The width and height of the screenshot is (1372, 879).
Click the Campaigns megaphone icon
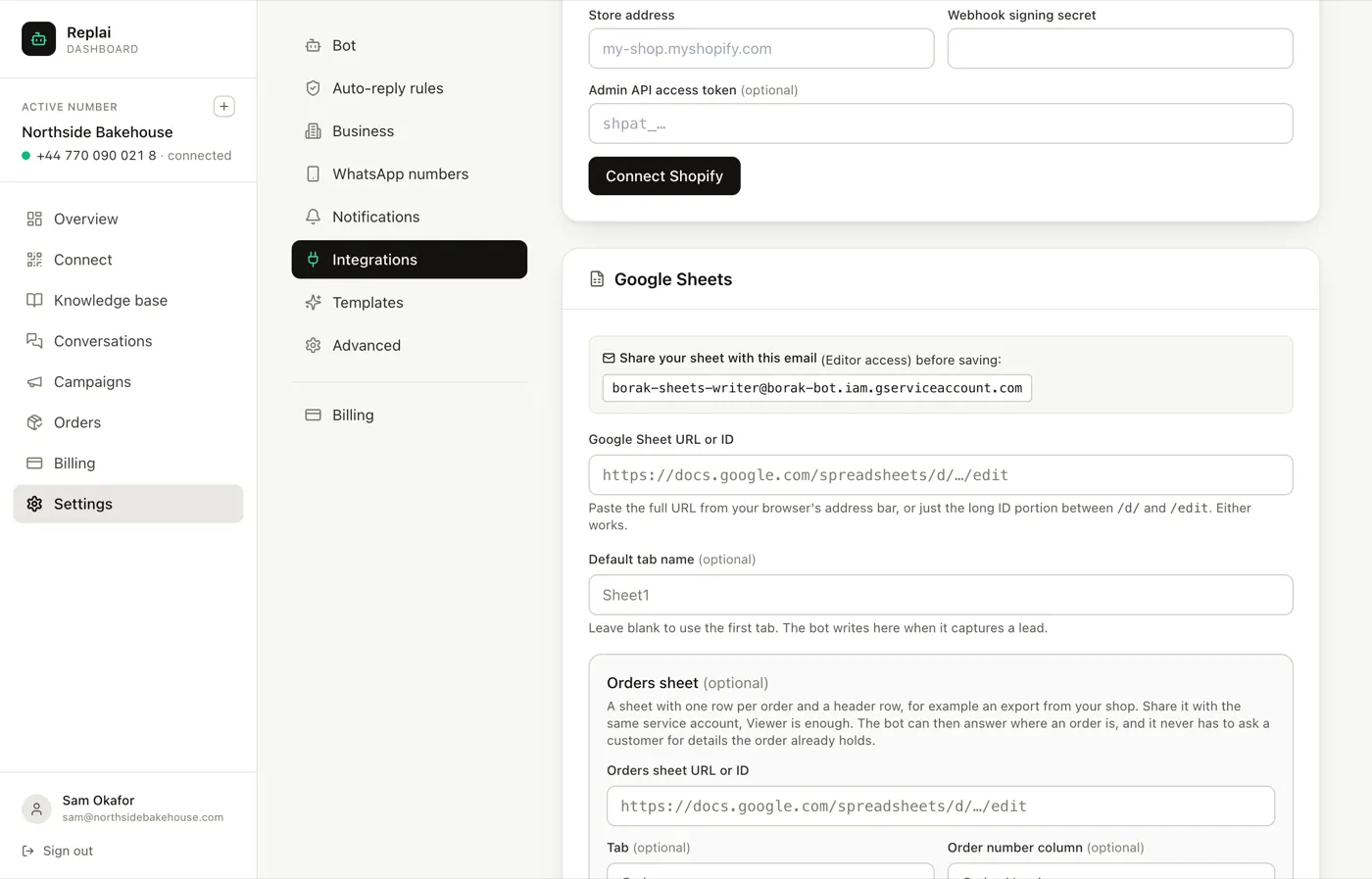[34, 382]
